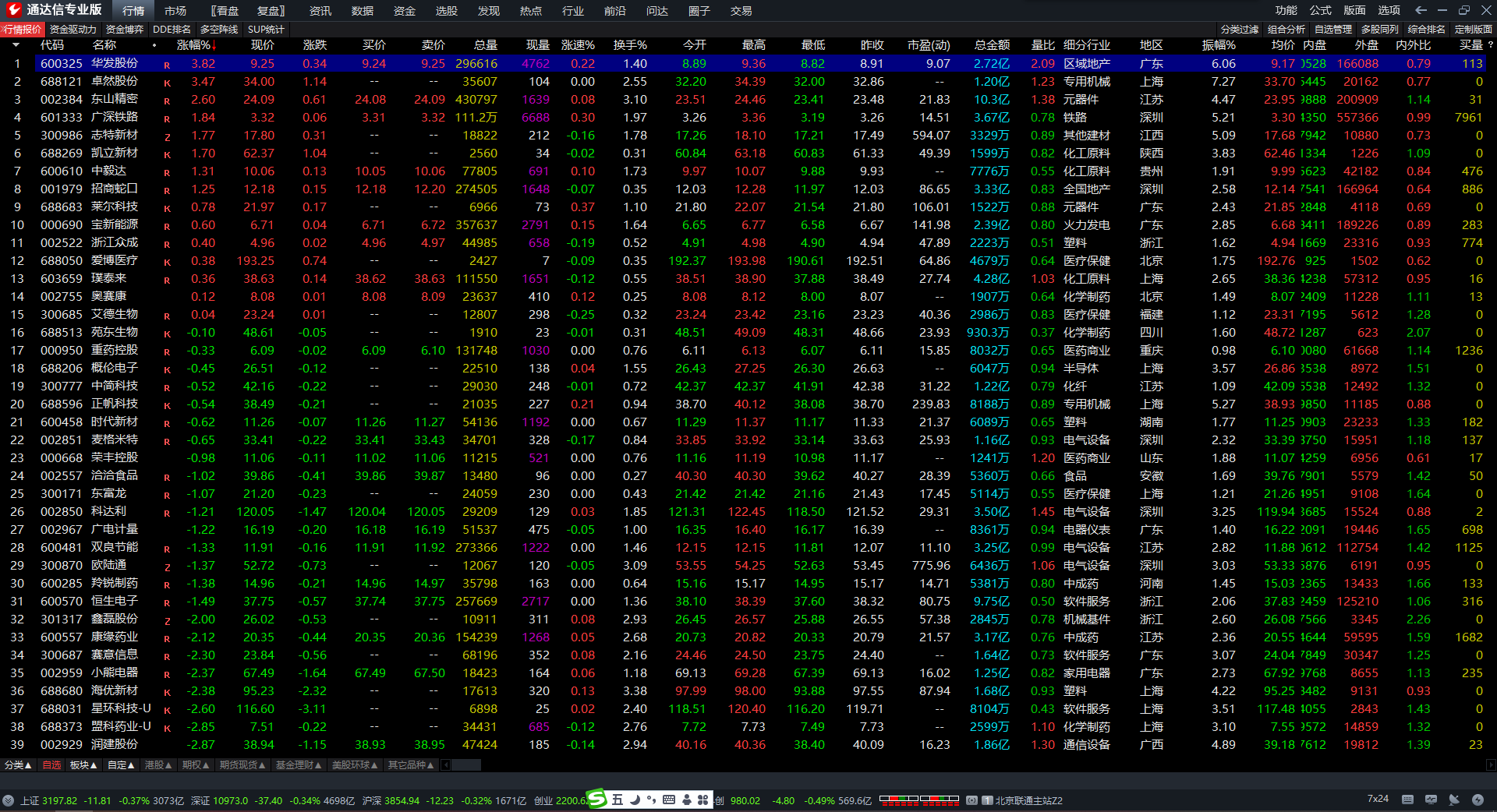1497x812 pixels.
Task: Expand the 其它品种 bottom category tab
Action: (411, 764)
